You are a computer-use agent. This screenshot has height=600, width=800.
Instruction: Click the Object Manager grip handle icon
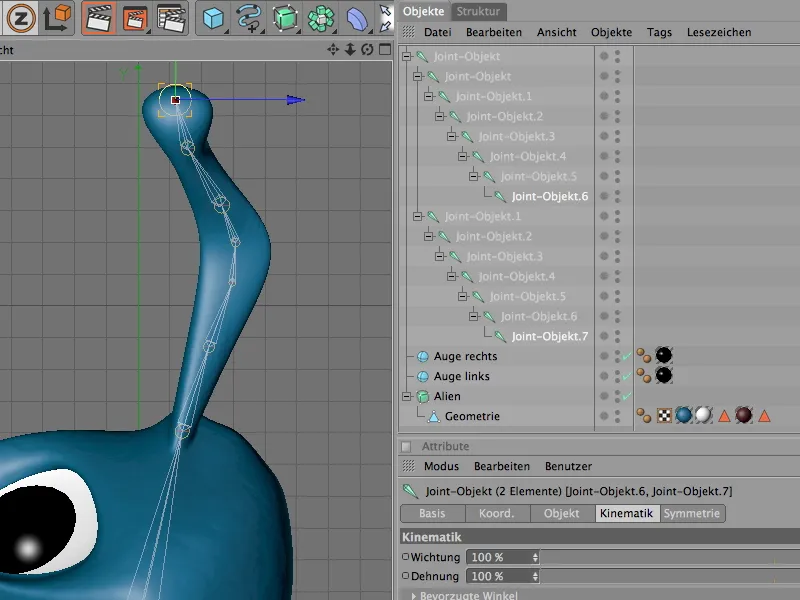(x=409, y=32)
